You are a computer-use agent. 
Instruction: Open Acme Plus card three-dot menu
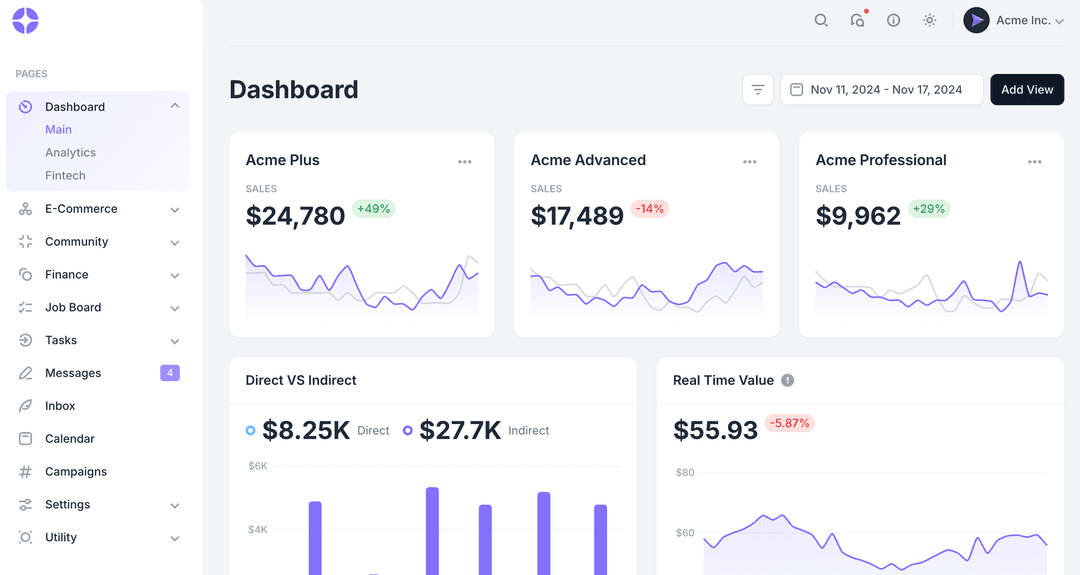465,162
